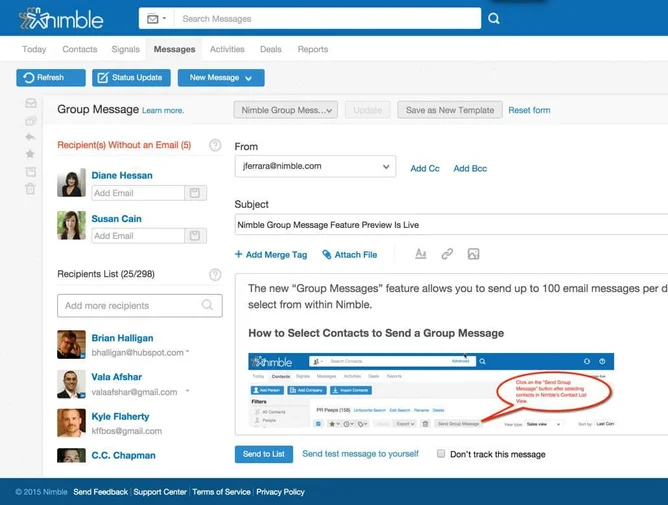Open the Nimble Group Message template dropdown
This screenshot has width=668, height=505.
coord(285,110)
